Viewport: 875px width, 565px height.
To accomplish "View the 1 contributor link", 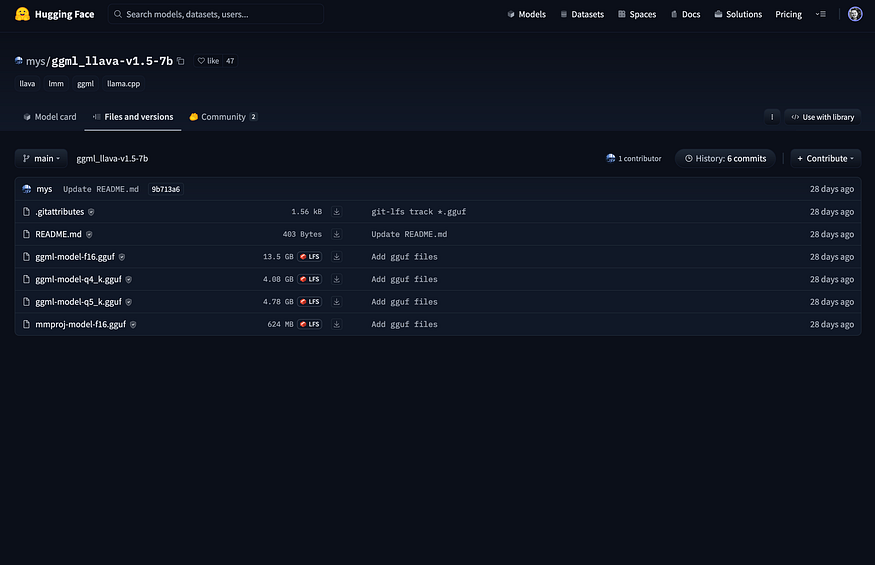I will [x=633, y=159].
